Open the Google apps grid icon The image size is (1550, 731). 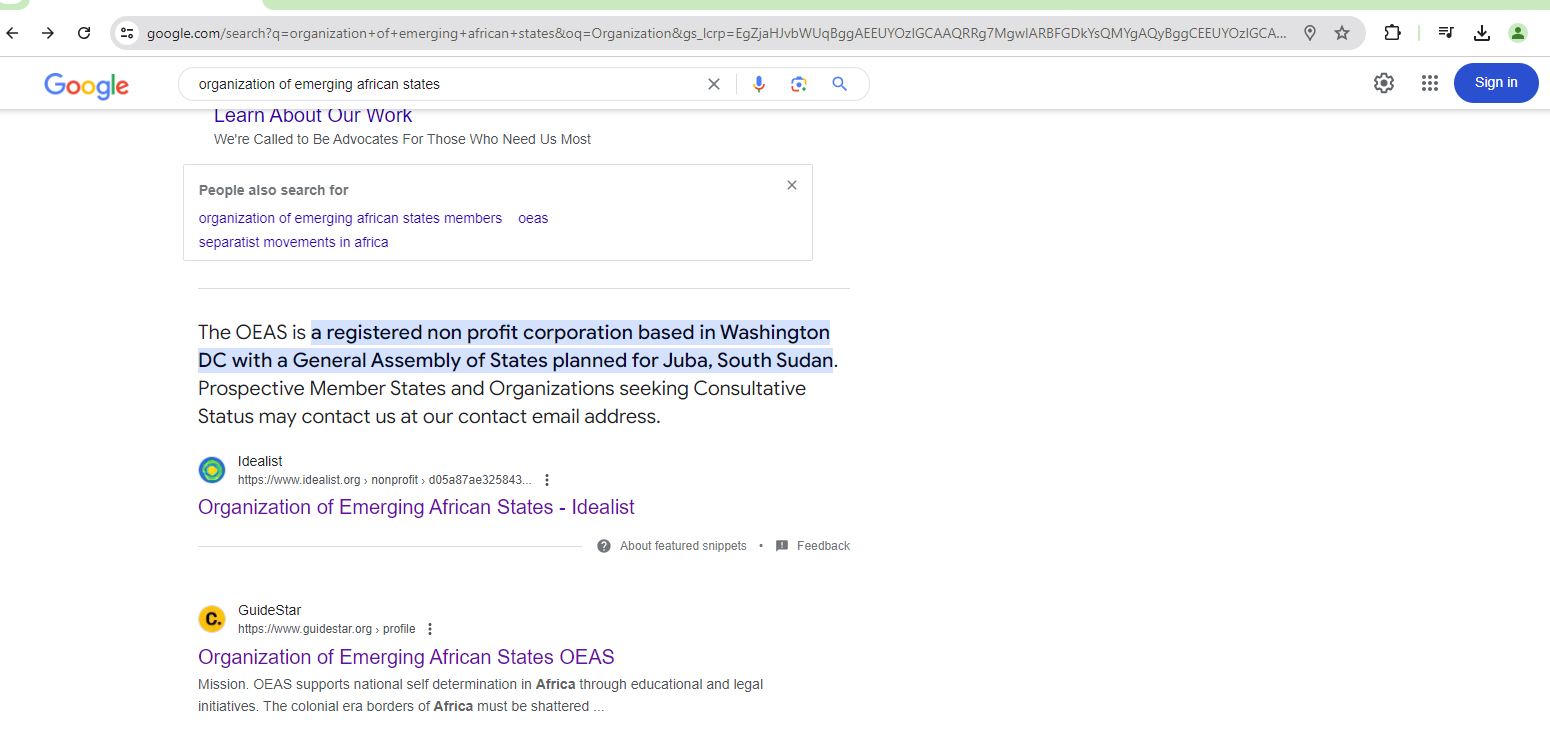click(1430, 83)
